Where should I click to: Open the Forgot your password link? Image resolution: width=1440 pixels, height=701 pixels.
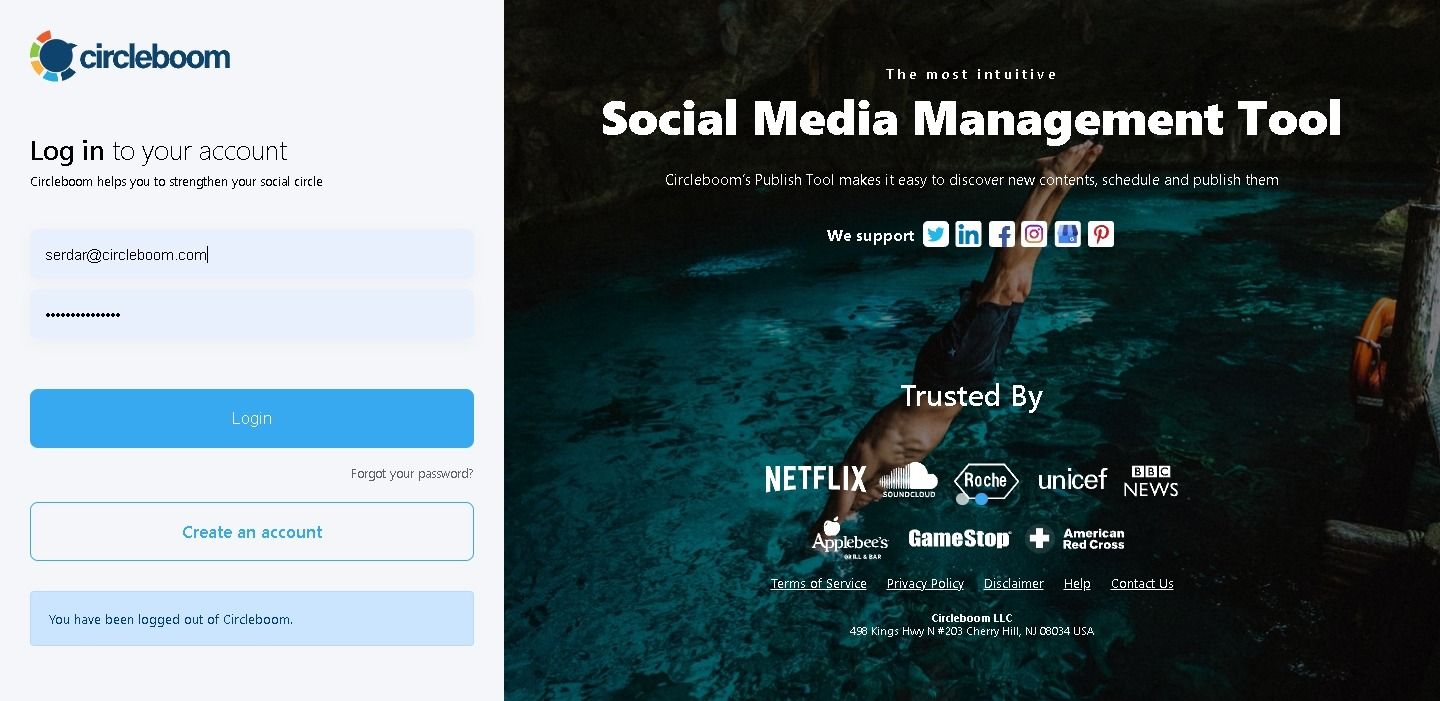[x=412, y=473]
